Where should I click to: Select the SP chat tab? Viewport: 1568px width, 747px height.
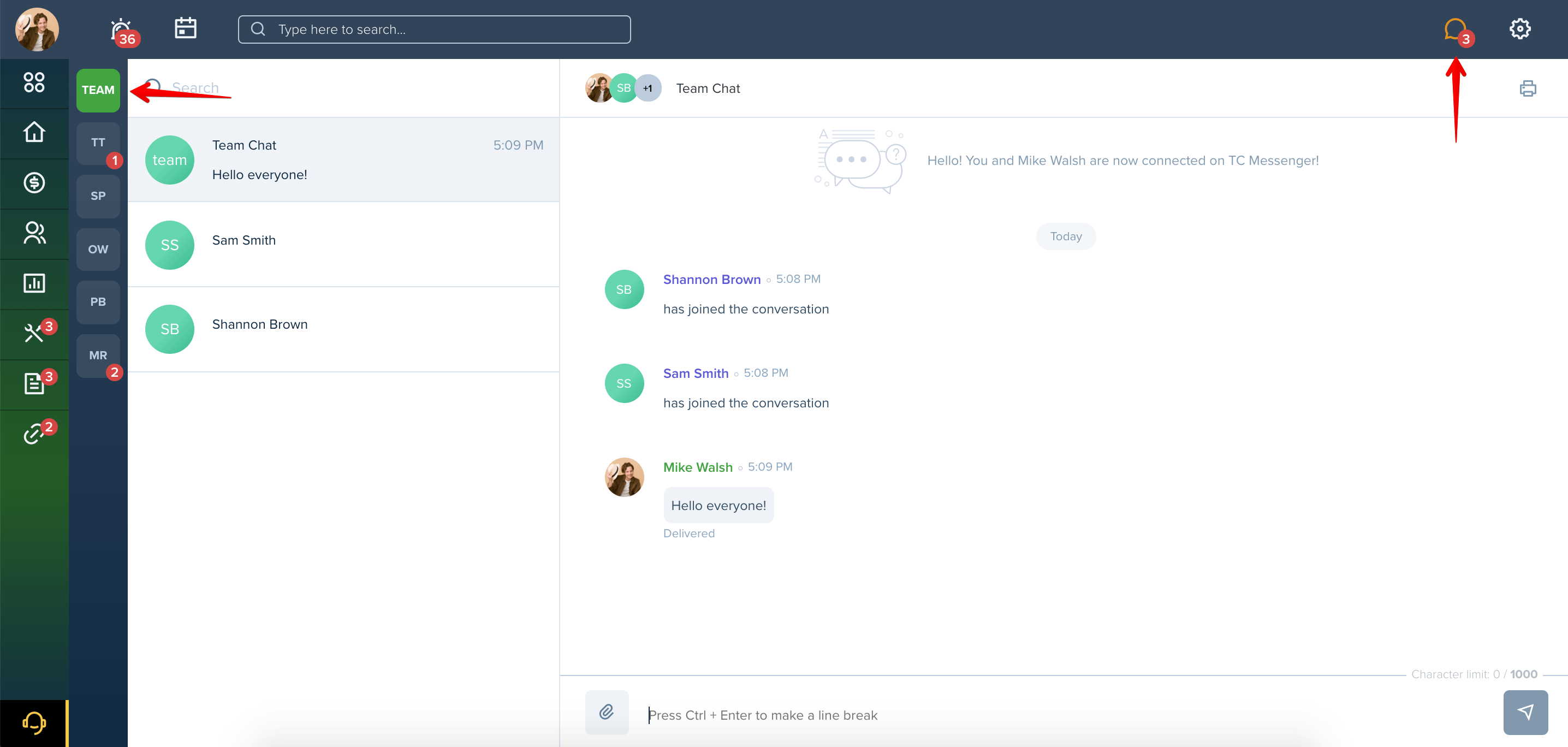click(98, 196)
